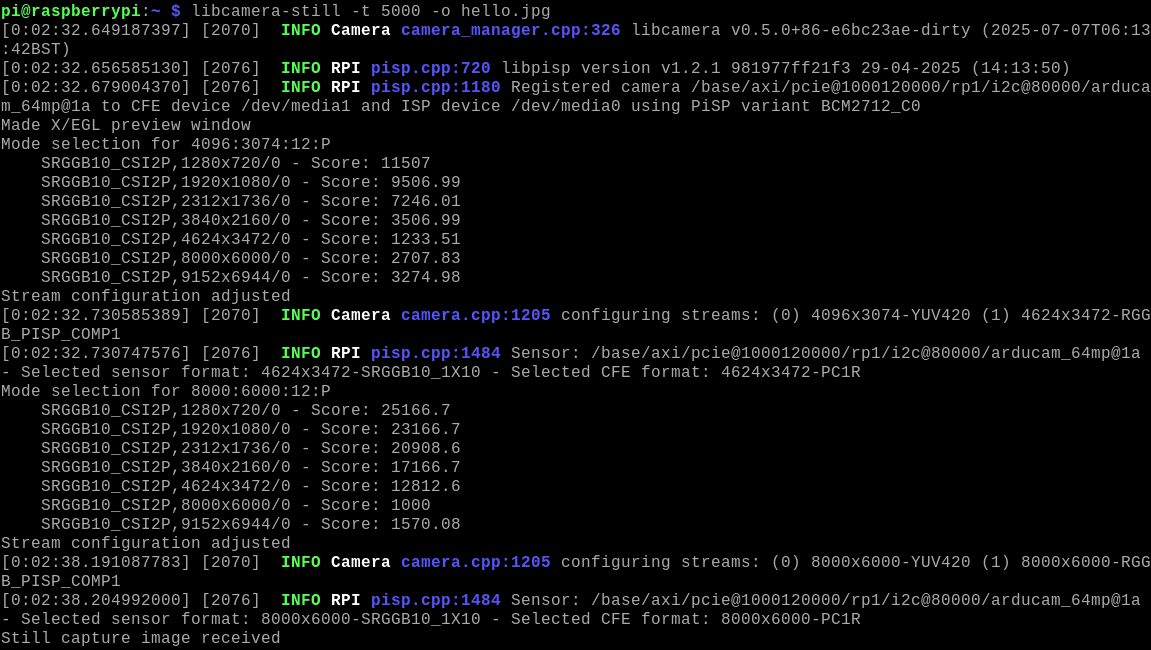Click the first camera.cpp:1205 reference
The height and width of the screenshot is (650, 1151).
475,314
